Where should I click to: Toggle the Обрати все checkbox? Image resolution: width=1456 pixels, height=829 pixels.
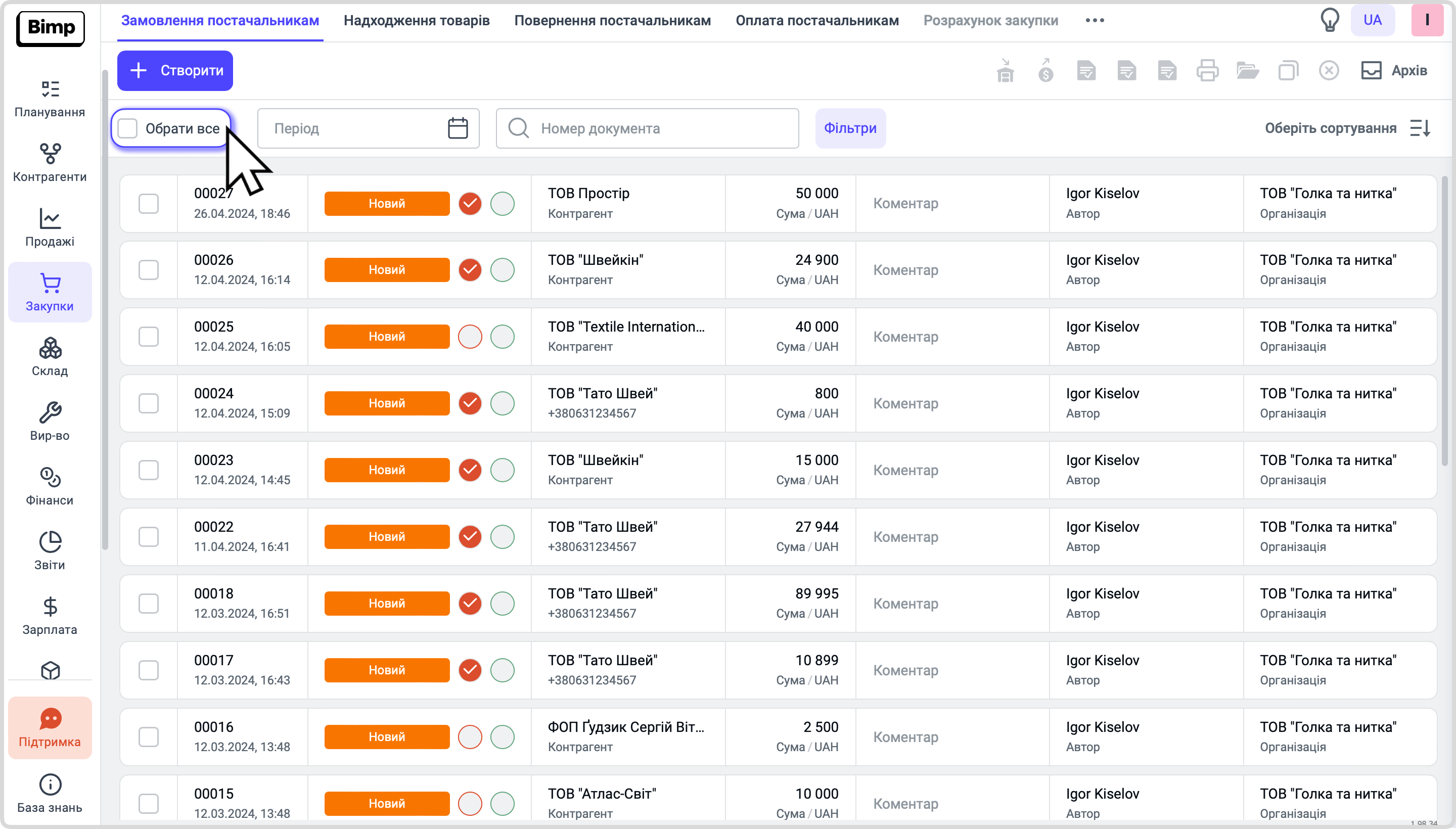(x=127, y=128)
